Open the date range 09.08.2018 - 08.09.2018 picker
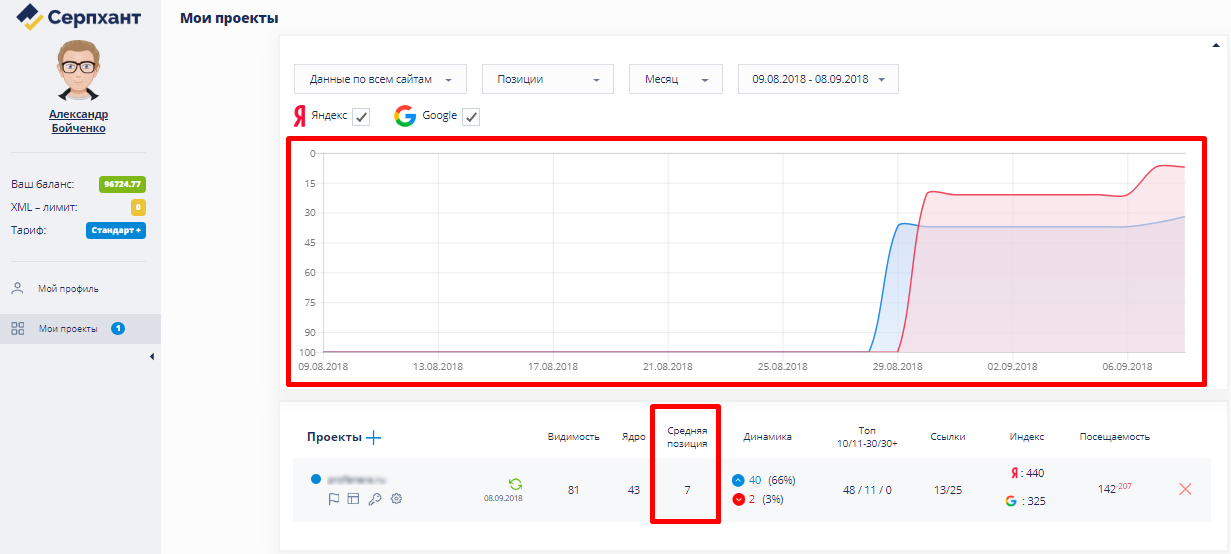1231x554 pixels. pyautogui.click(x=817, y=79)
